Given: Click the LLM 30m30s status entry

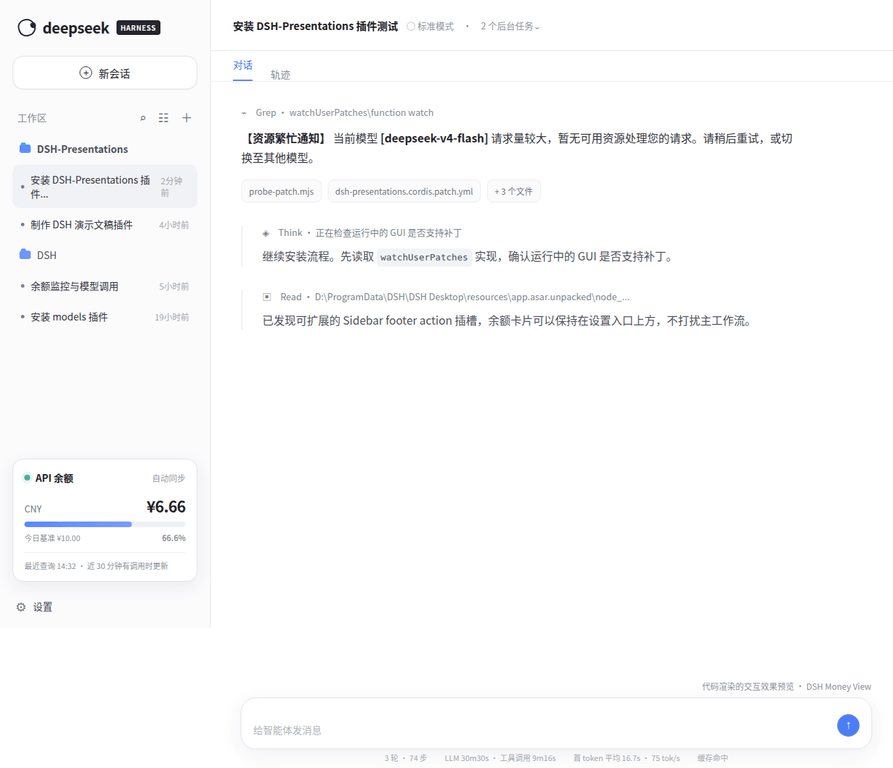Looking at the screenshot, I should click(466, 758).
